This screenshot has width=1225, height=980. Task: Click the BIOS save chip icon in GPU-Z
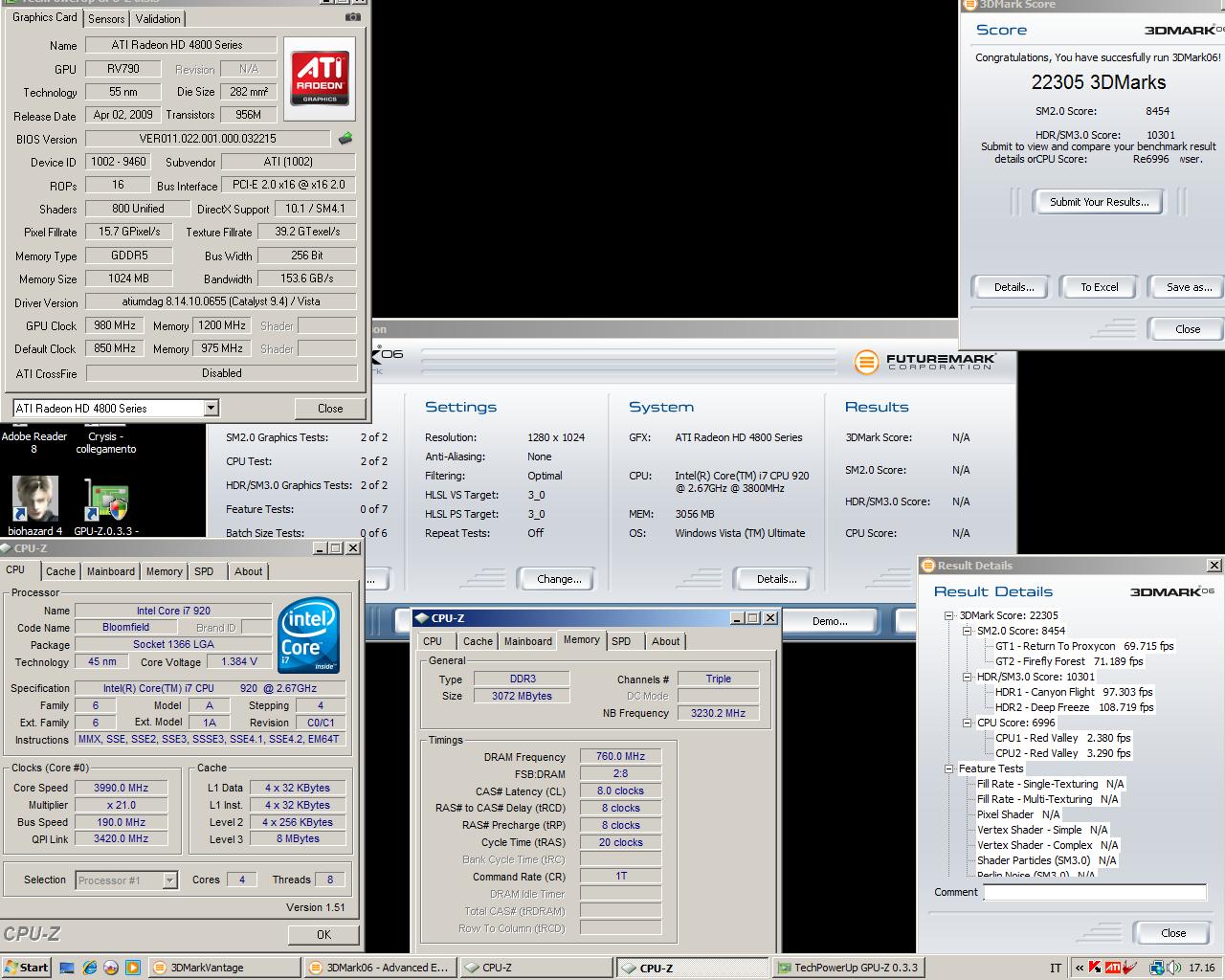(345, 139)
